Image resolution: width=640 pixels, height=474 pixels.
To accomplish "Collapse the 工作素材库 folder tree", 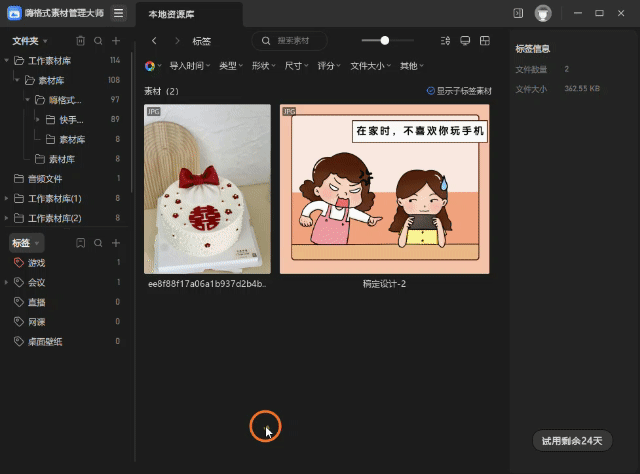I will 6,60.
